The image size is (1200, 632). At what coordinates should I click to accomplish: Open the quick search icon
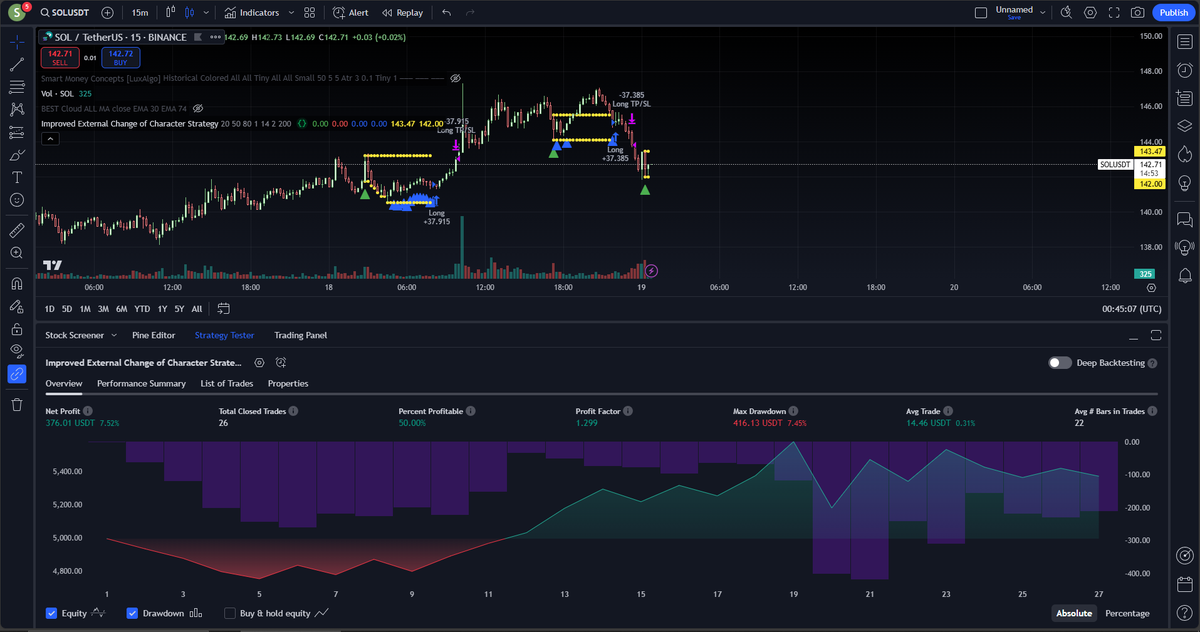click(x=1066, y=13)
